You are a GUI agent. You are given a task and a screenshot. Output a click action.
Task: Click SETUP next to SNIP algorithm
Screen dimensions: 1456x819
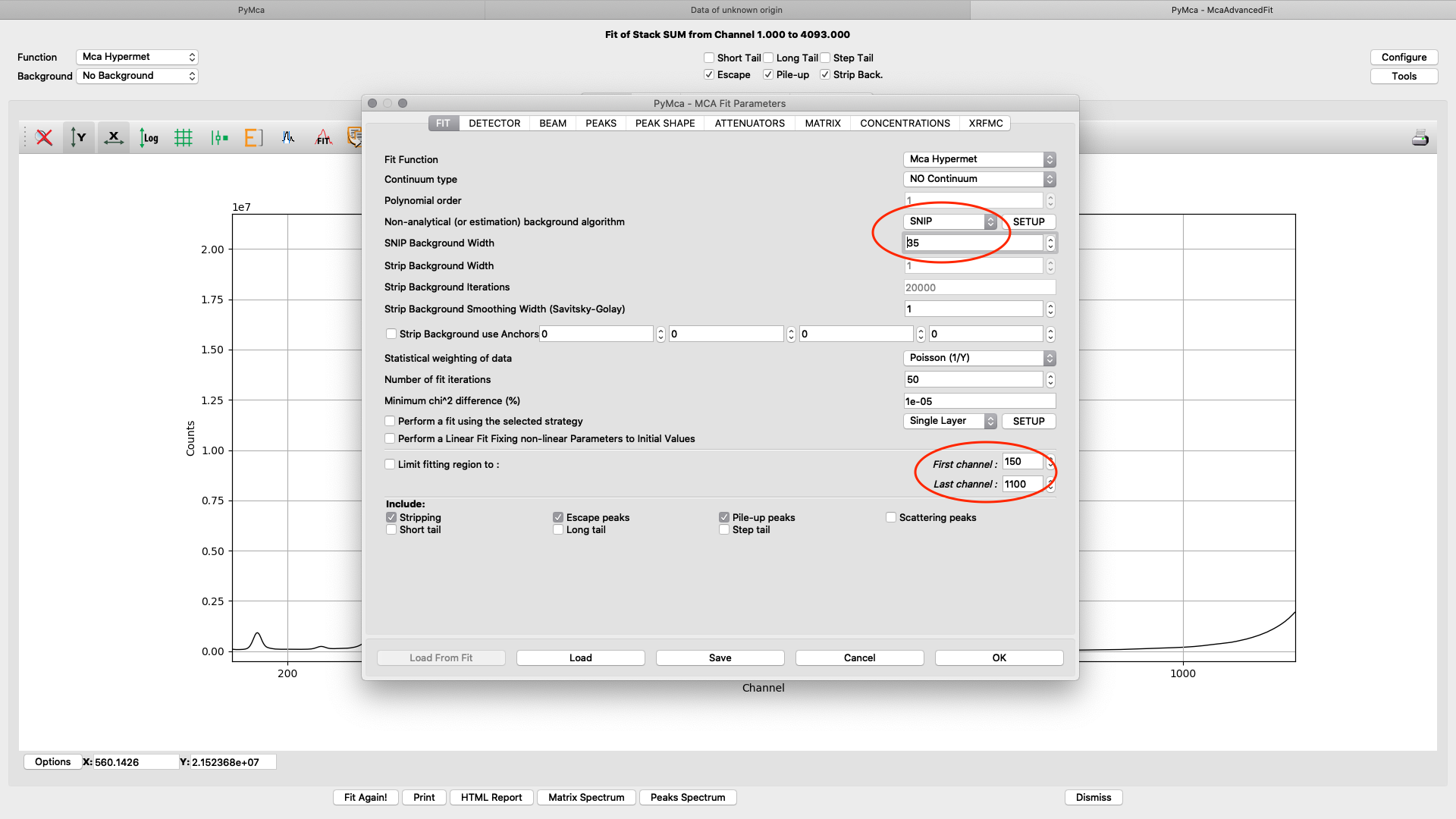(x=1029, y=221)
